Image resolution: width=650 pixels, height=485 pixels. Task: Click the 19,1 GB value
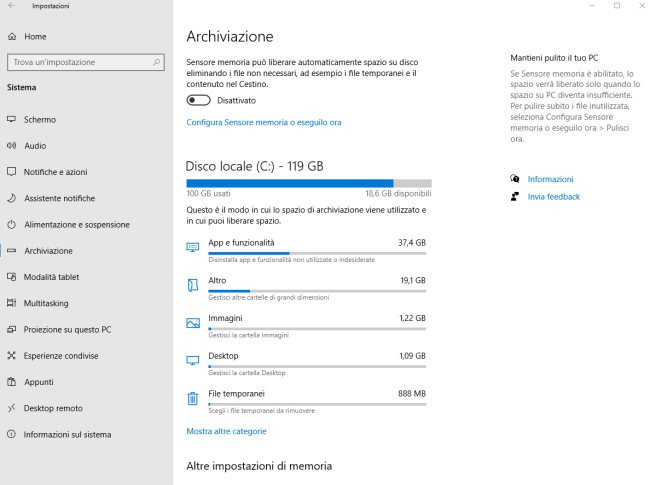[x=413, y=280]
